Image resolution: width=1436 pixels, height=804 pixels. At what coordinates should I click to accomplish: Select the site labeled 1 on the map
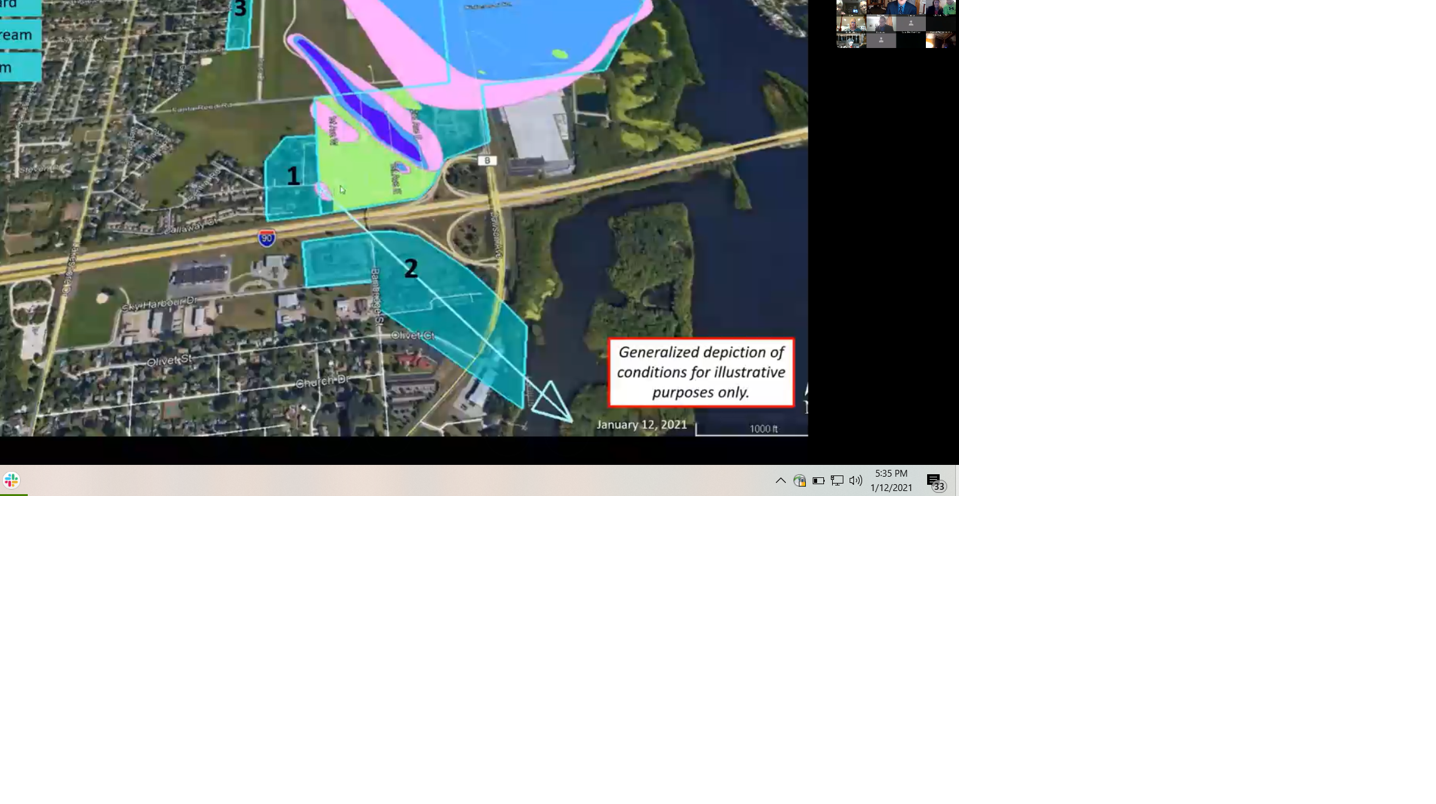[292, 177]
